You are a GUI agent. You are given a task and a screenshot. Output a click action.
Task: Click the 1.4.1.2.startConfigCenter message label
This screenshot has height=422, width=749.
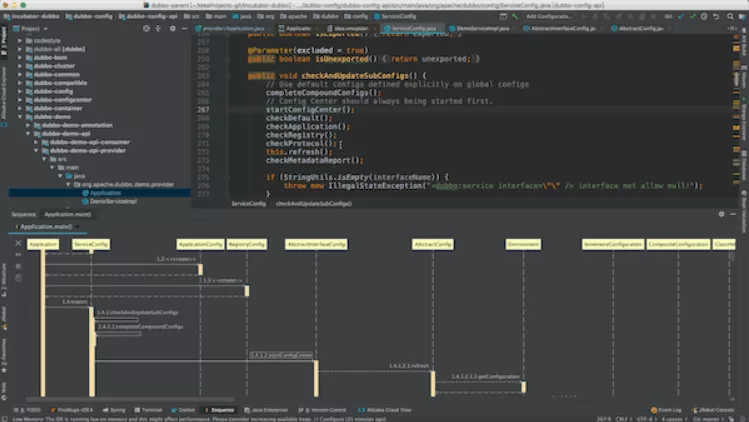[x=281, y=355]
